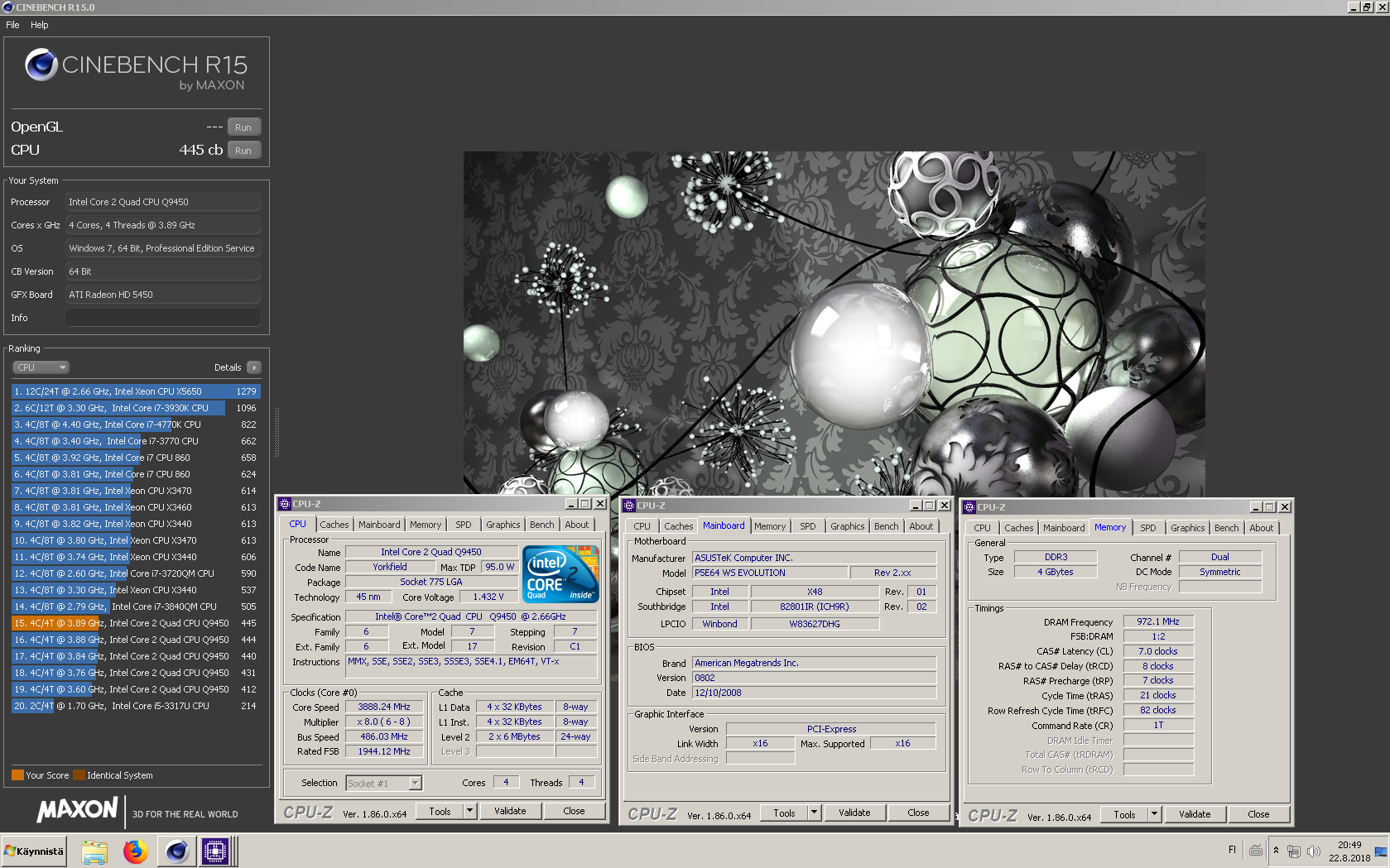The height and width of the screenshot is (868, 1390).
Task: Select ranking row 2 Core i7-3930K
Action: pyautogui.click(x=136, y=408)
